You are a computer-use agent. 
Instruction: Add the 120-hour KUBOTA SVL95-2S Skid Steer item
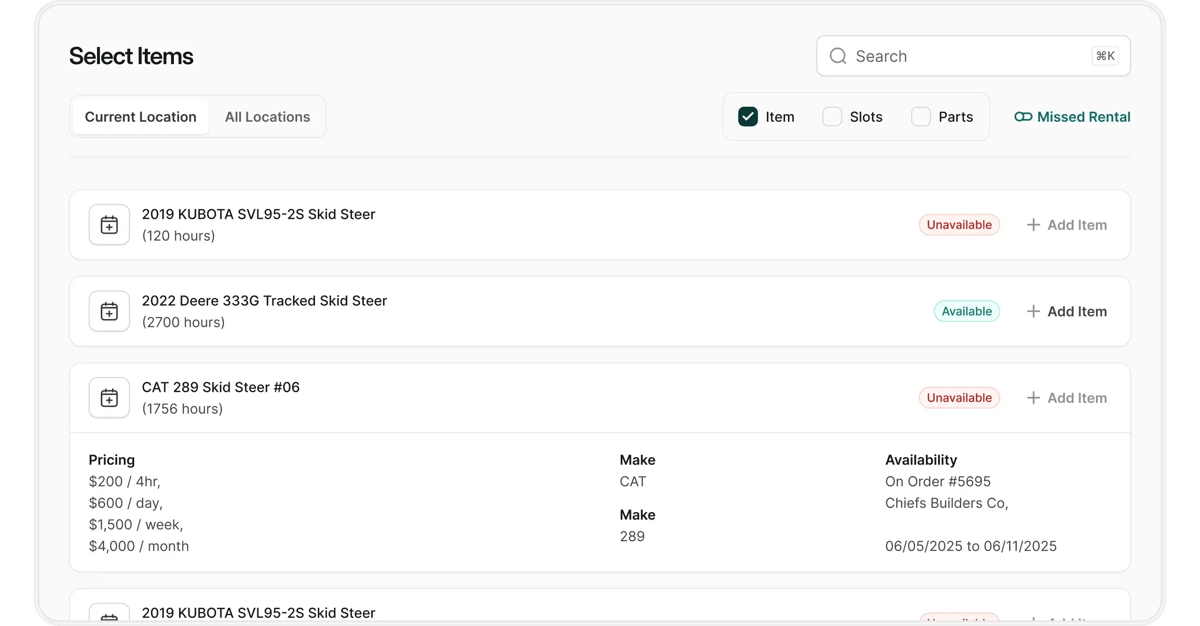tap(1066, 225)
